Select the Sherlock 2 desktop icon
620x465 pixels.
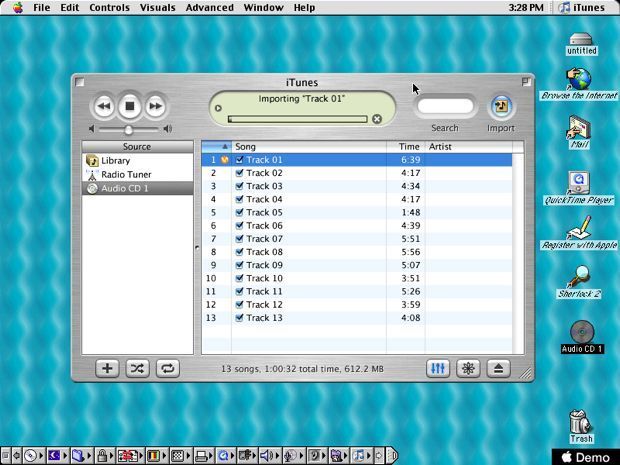(579, 282)
